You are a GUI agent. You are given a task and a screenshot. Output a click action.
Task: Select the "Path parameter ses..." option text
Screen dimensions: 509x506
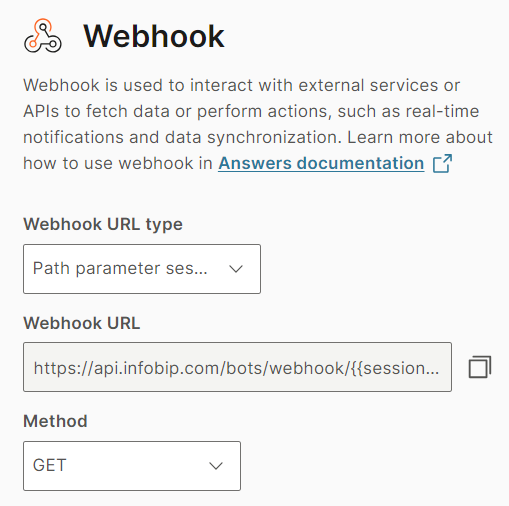(x=120, y=268)
